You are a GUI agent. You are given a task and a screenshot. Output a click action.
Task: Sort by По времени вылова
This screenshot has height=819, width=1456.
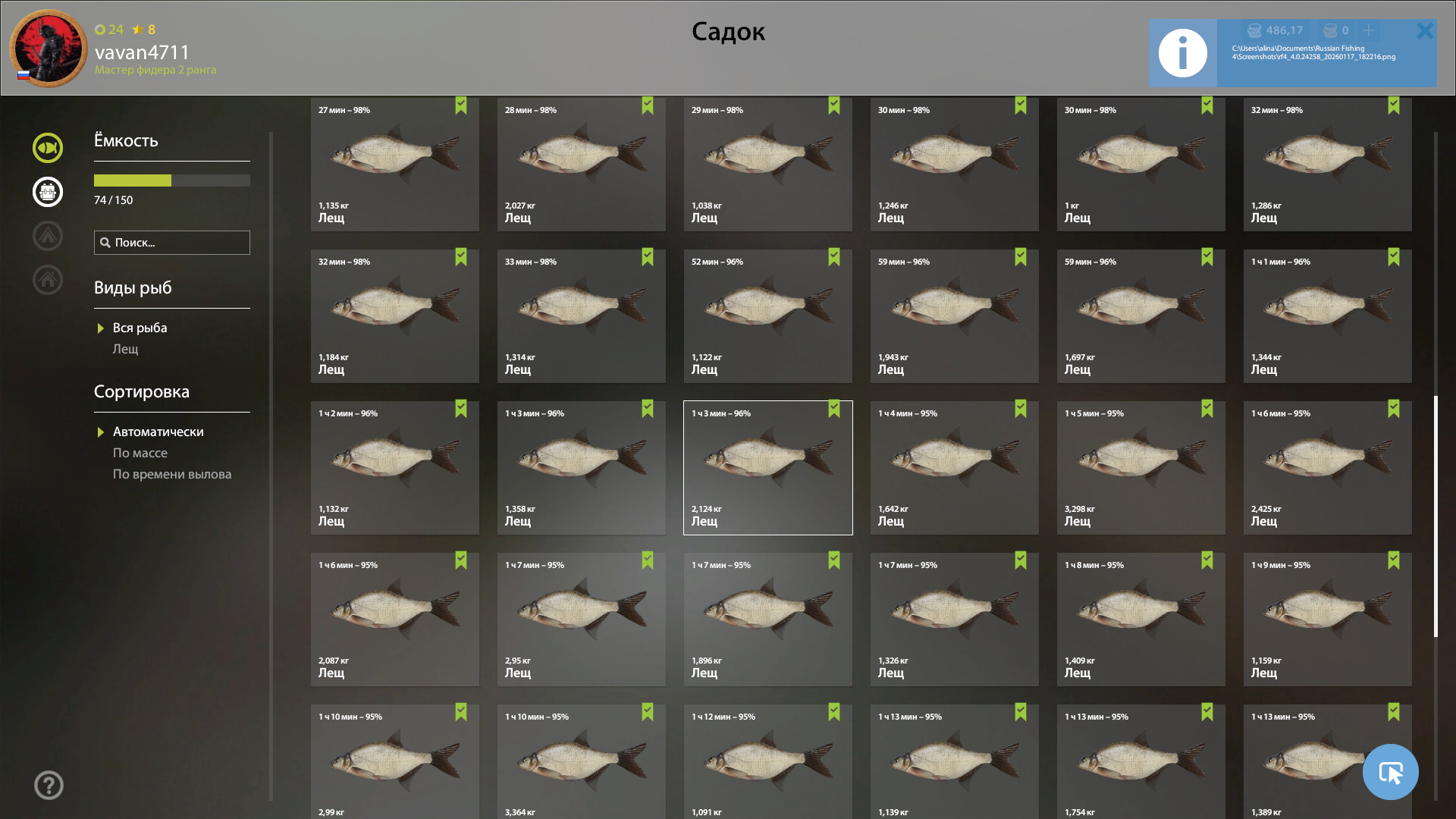tap(172, 474)
